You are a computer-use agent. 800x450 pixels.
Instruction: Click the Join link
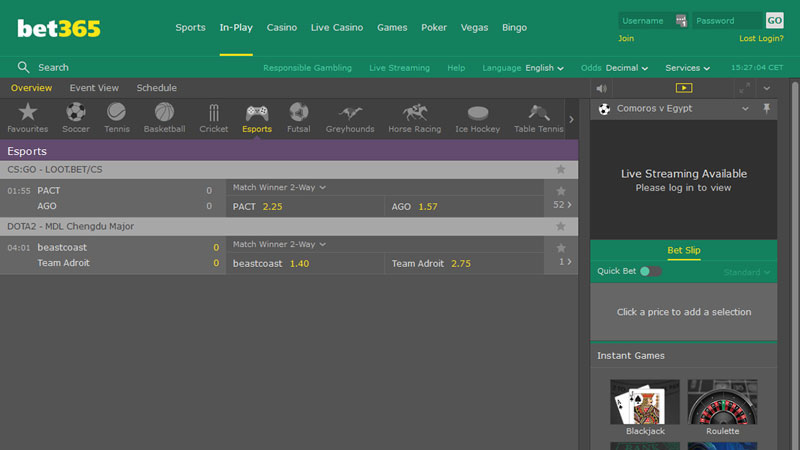[626, 38]
